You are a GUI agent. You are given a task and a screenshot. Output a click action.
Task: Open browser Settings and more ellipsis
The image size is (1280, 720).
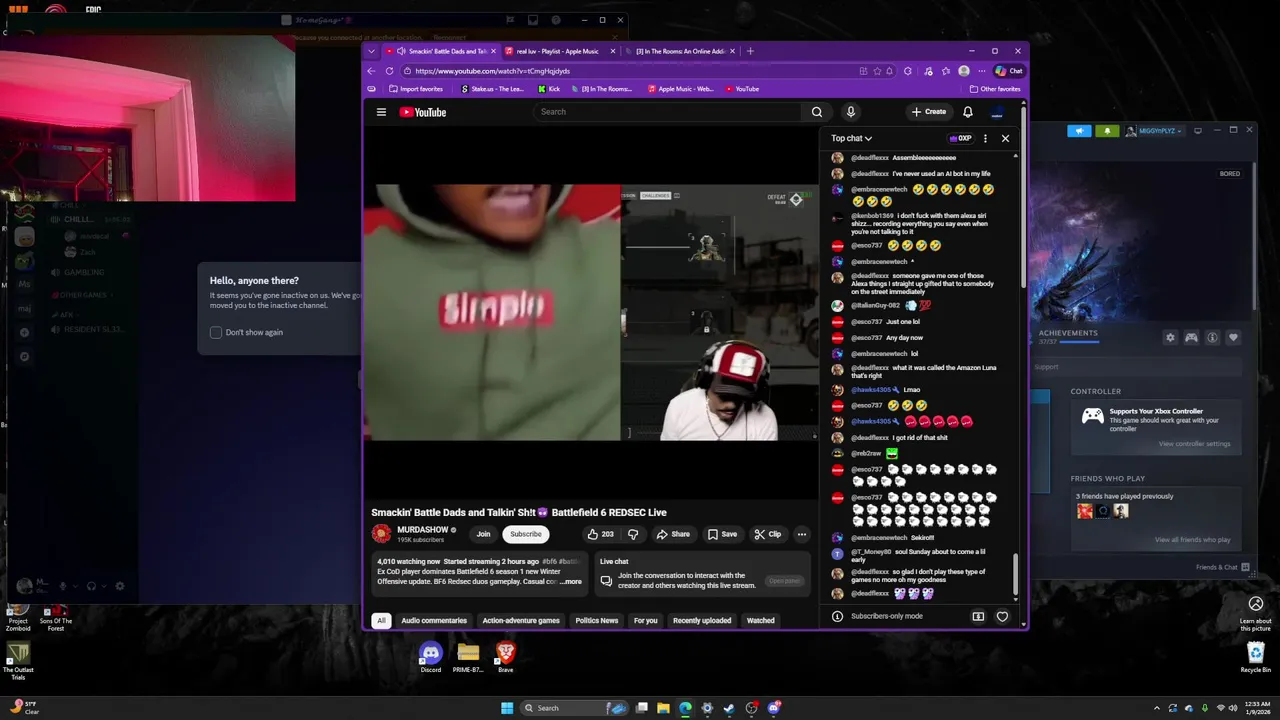tap(981, 71)
